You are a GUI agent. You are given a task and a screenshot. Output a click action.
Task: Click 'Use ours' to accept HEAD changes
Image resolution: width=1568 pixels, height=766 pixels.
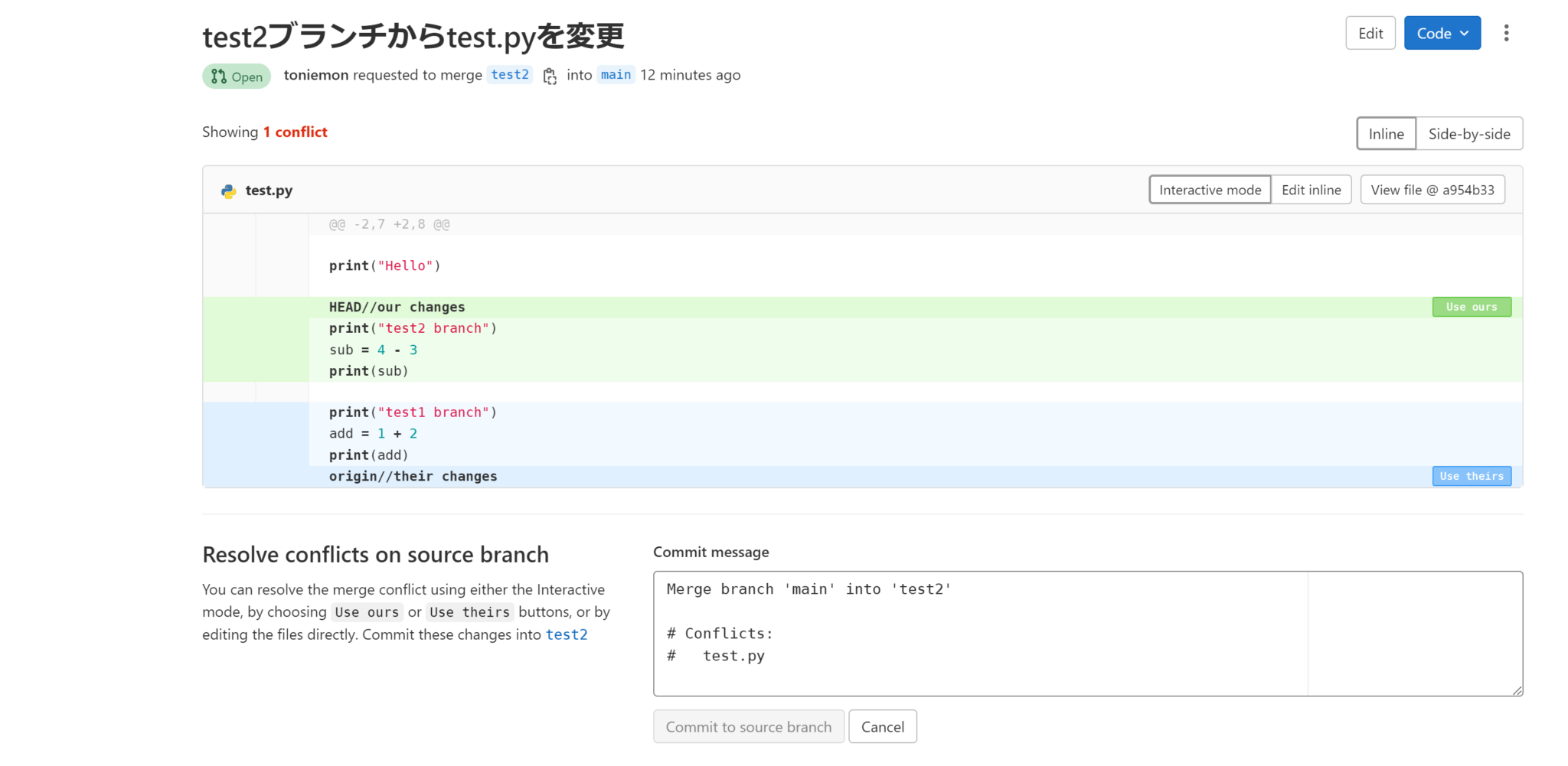(1471, 306)
